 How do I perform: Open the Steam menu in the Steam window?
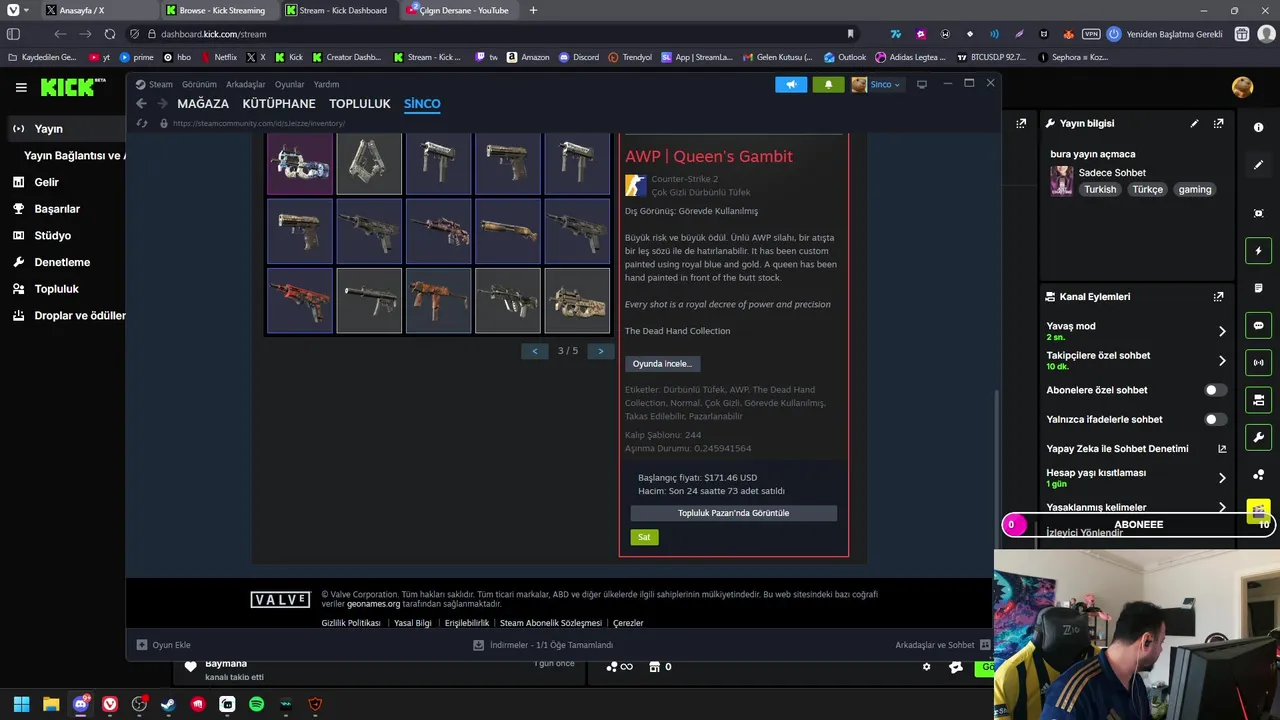click(x=160, y=85)
